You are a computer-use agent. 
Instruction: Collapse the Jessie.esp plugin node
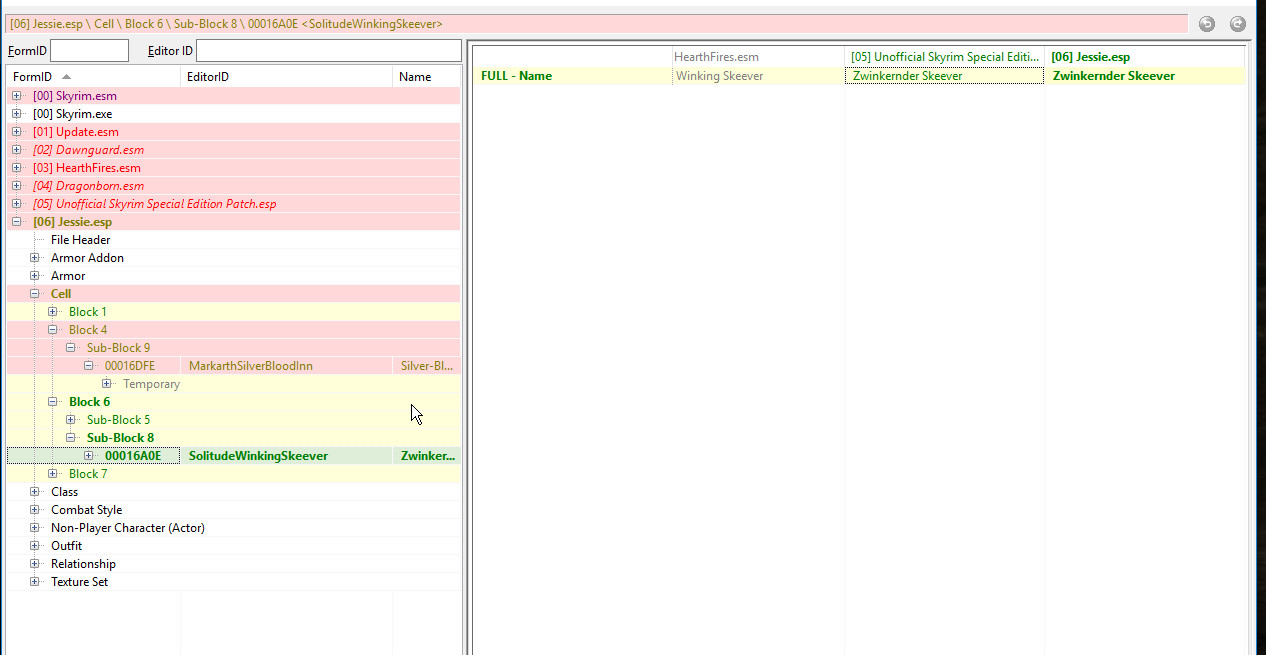click(x=17, y=222)
